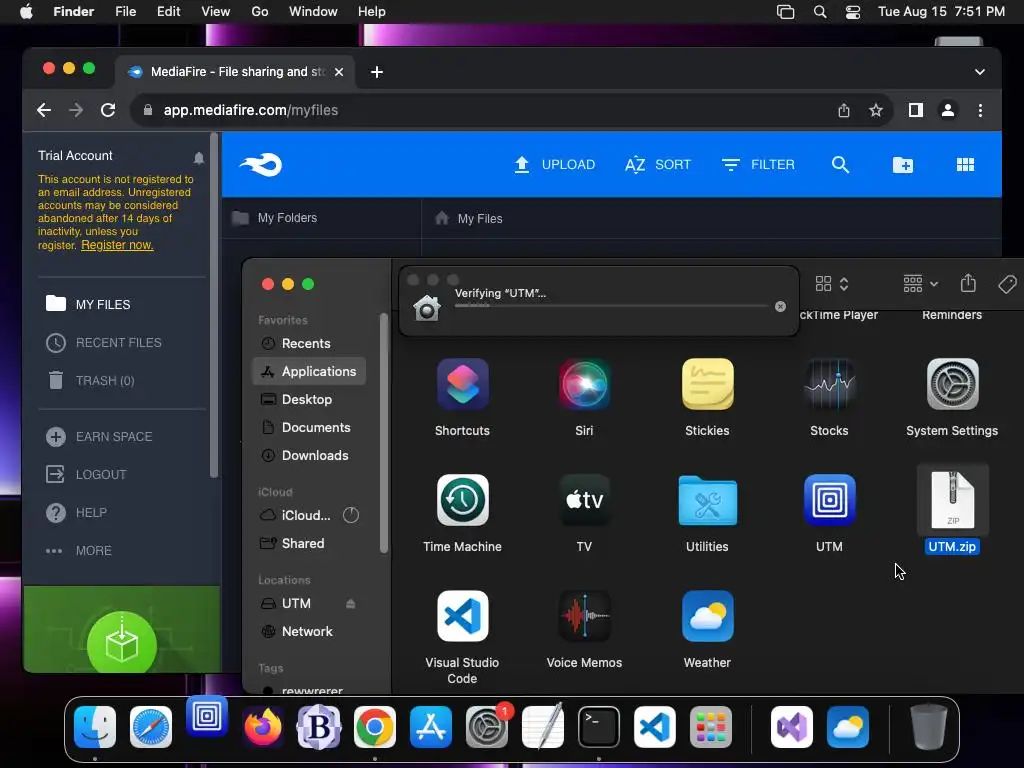Open MY FILES in MediaFire sidebar
The image size is (1024, 768).
point(88,304)
